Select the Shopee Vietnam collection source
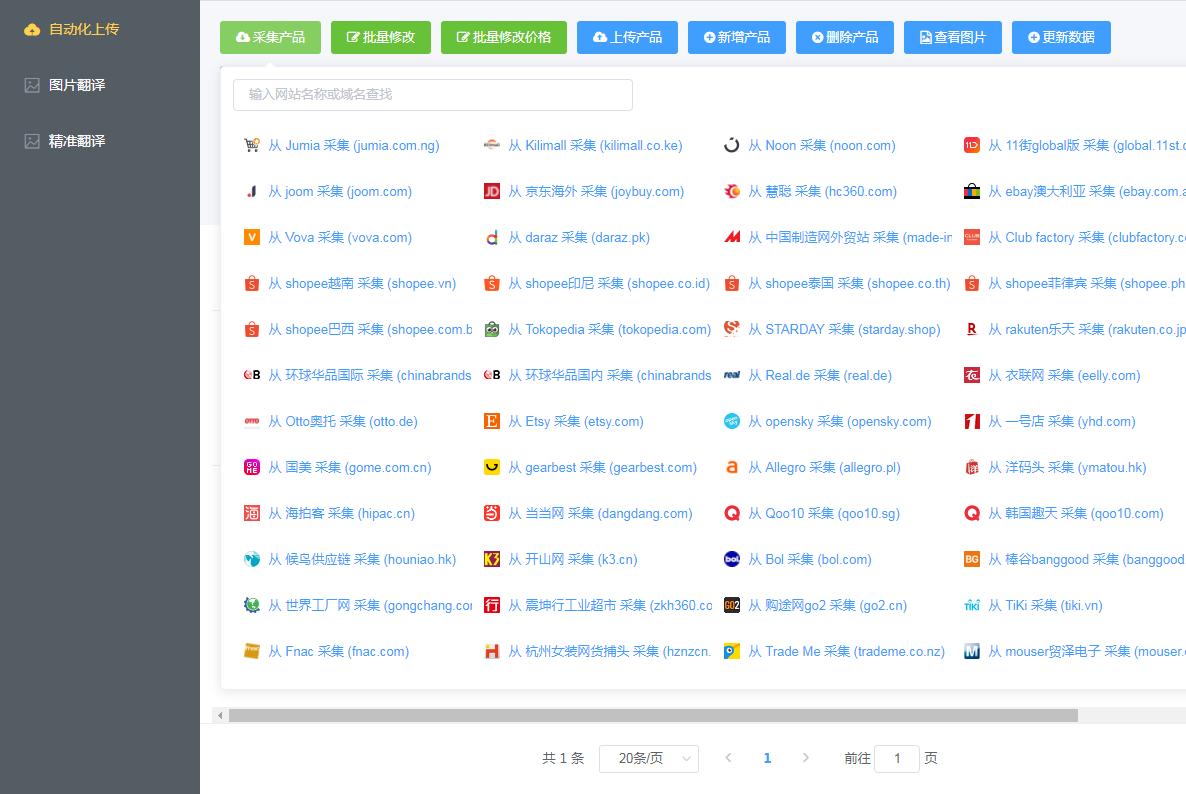1186x794 pixels. (x=362, y=283)
